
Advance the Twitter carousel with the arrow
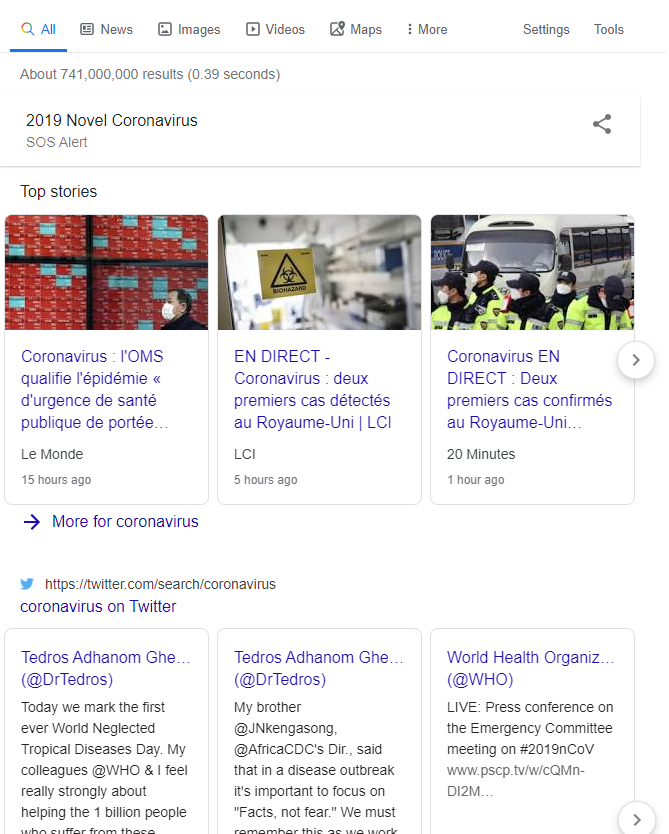point(637,820)
